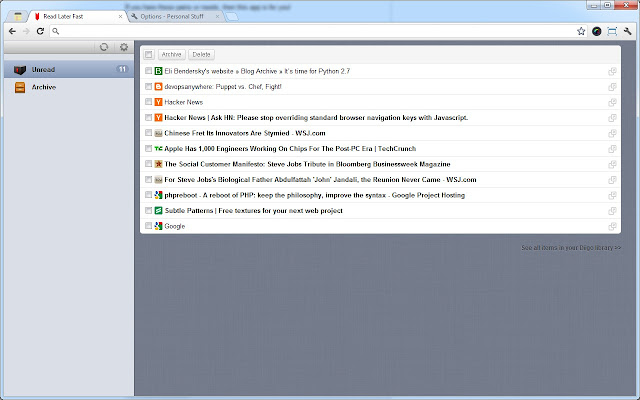Image resolution: width=640 pixels, height=400 pixels.
Task: Open page icon for Apple Engineers row
Action: [612, 149]
